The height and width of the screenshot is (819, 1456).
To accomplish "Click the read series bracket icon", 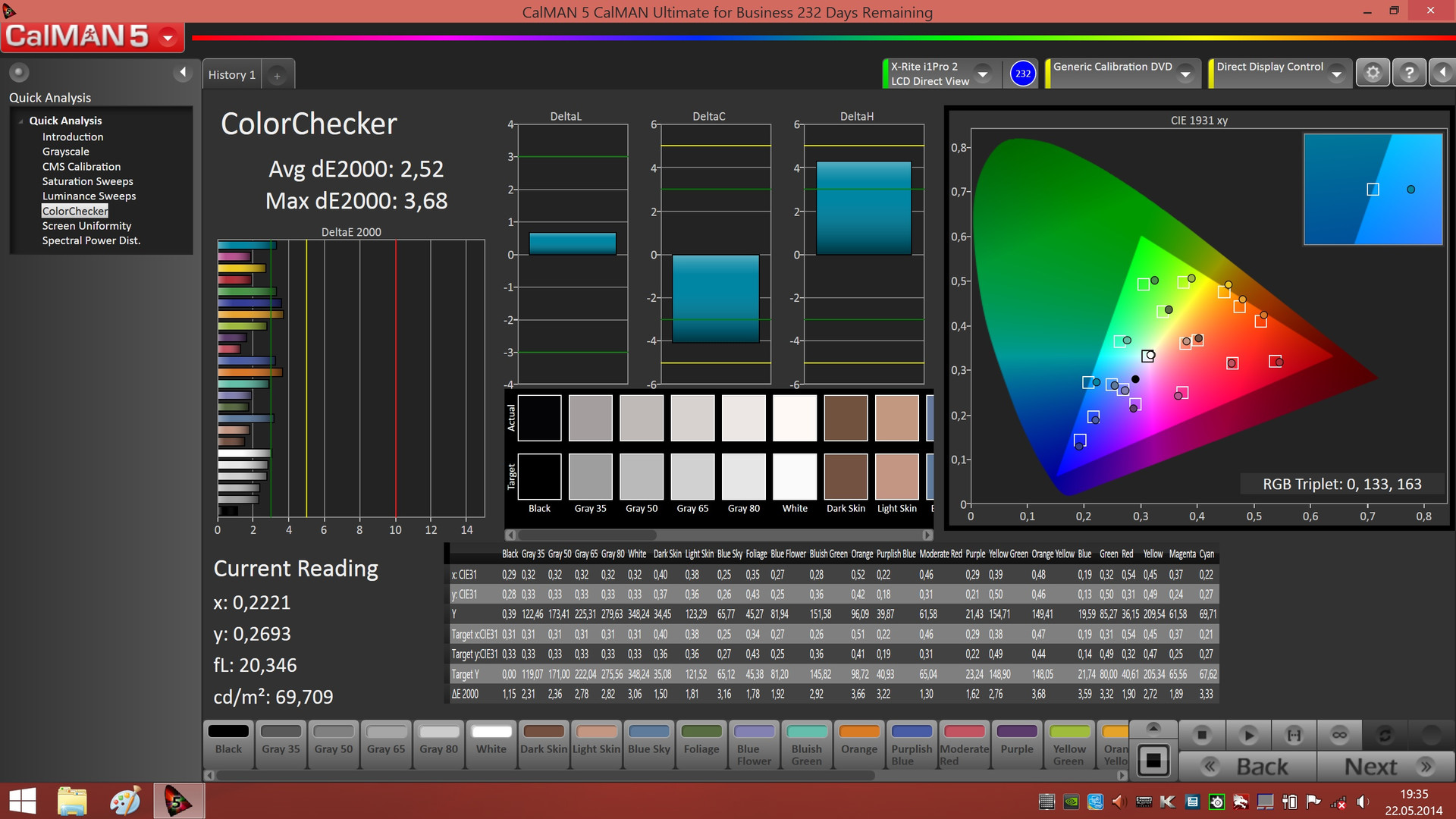I will (1294, 735).
